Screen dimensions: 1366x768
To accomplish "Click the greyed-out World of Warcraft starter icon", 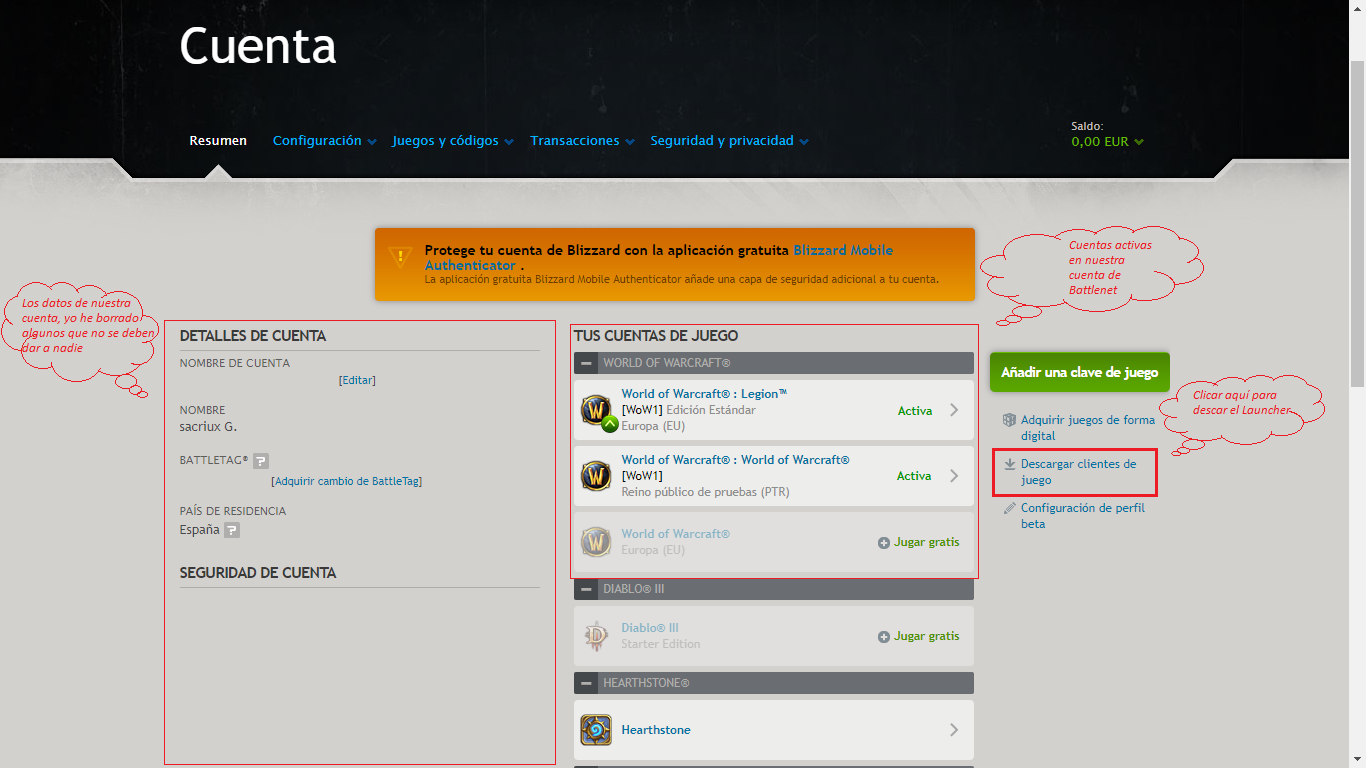I will tap(596, 542).
